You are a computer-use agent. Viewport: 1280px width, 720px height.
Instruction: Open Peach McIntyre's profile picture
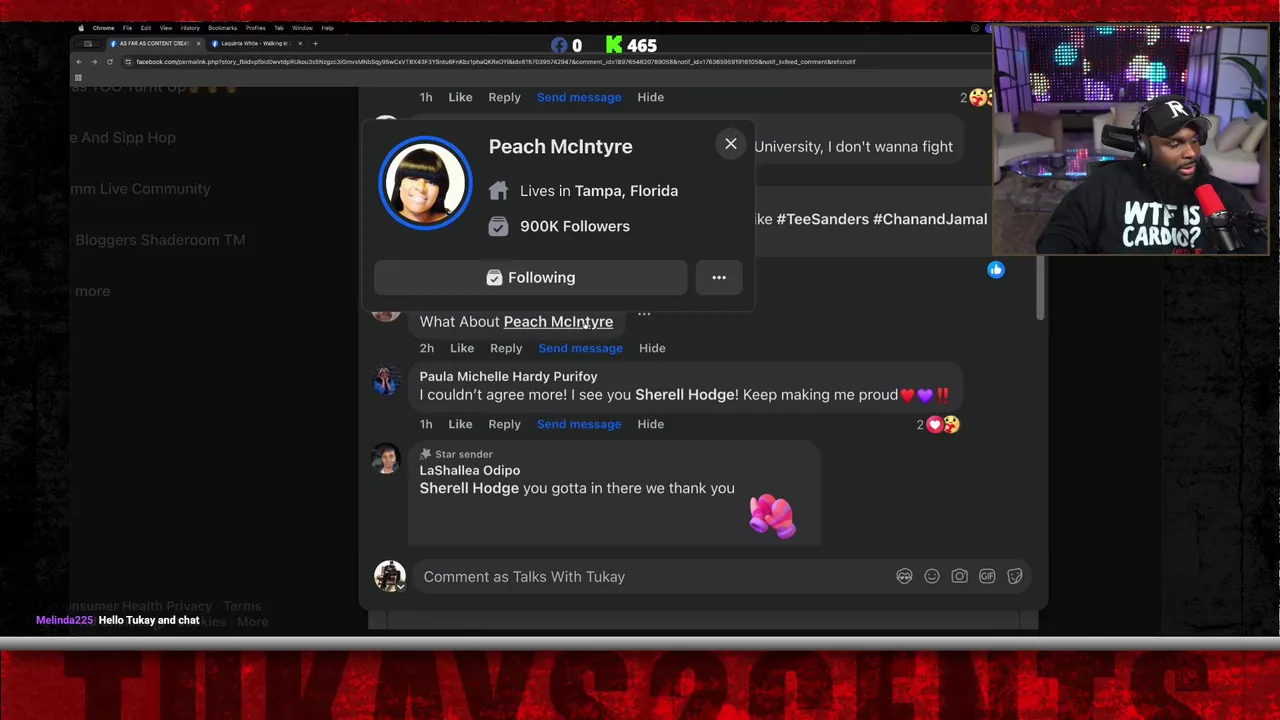(425, 184)
